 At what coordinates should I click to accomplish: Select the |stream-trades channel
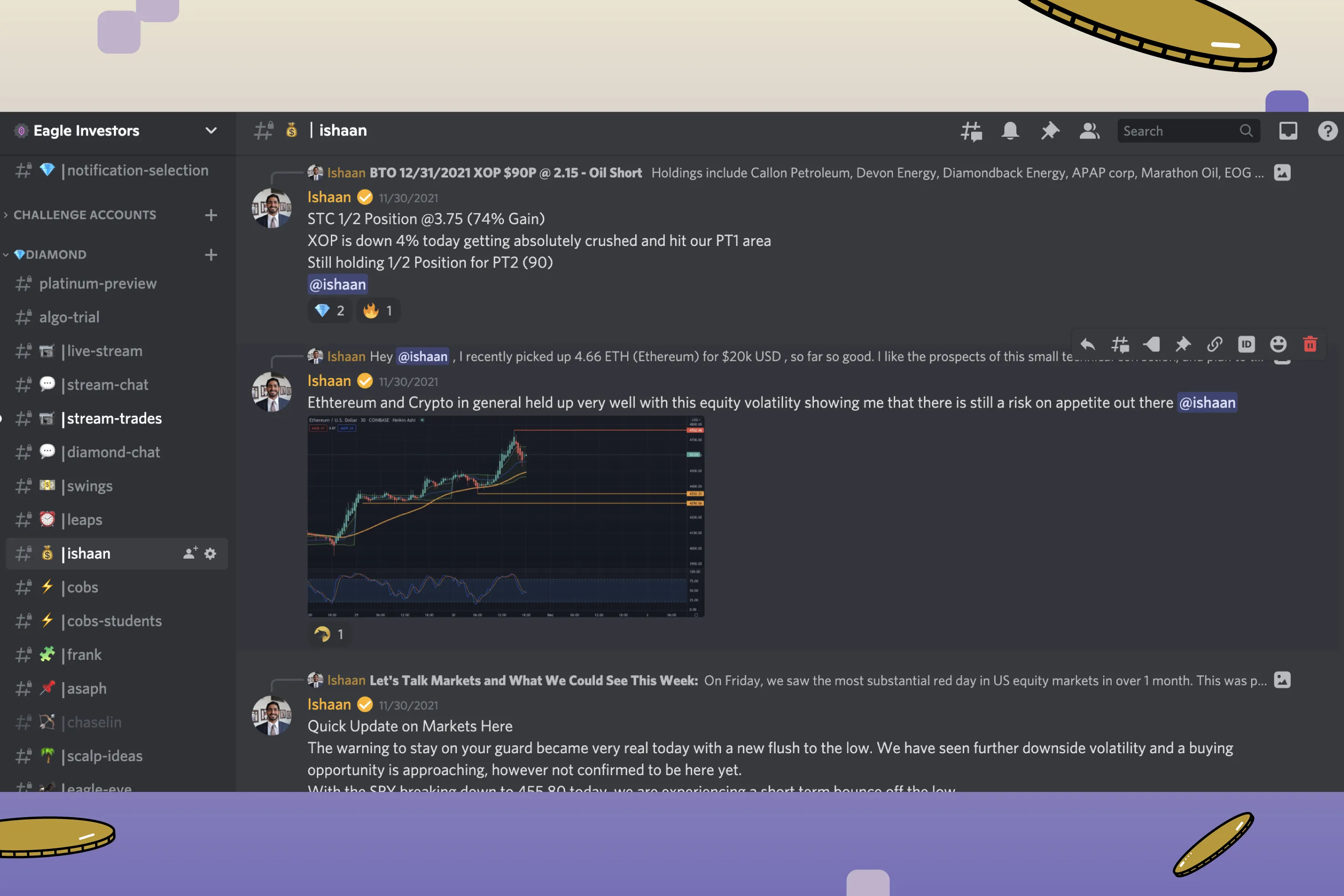click(112, 418)
